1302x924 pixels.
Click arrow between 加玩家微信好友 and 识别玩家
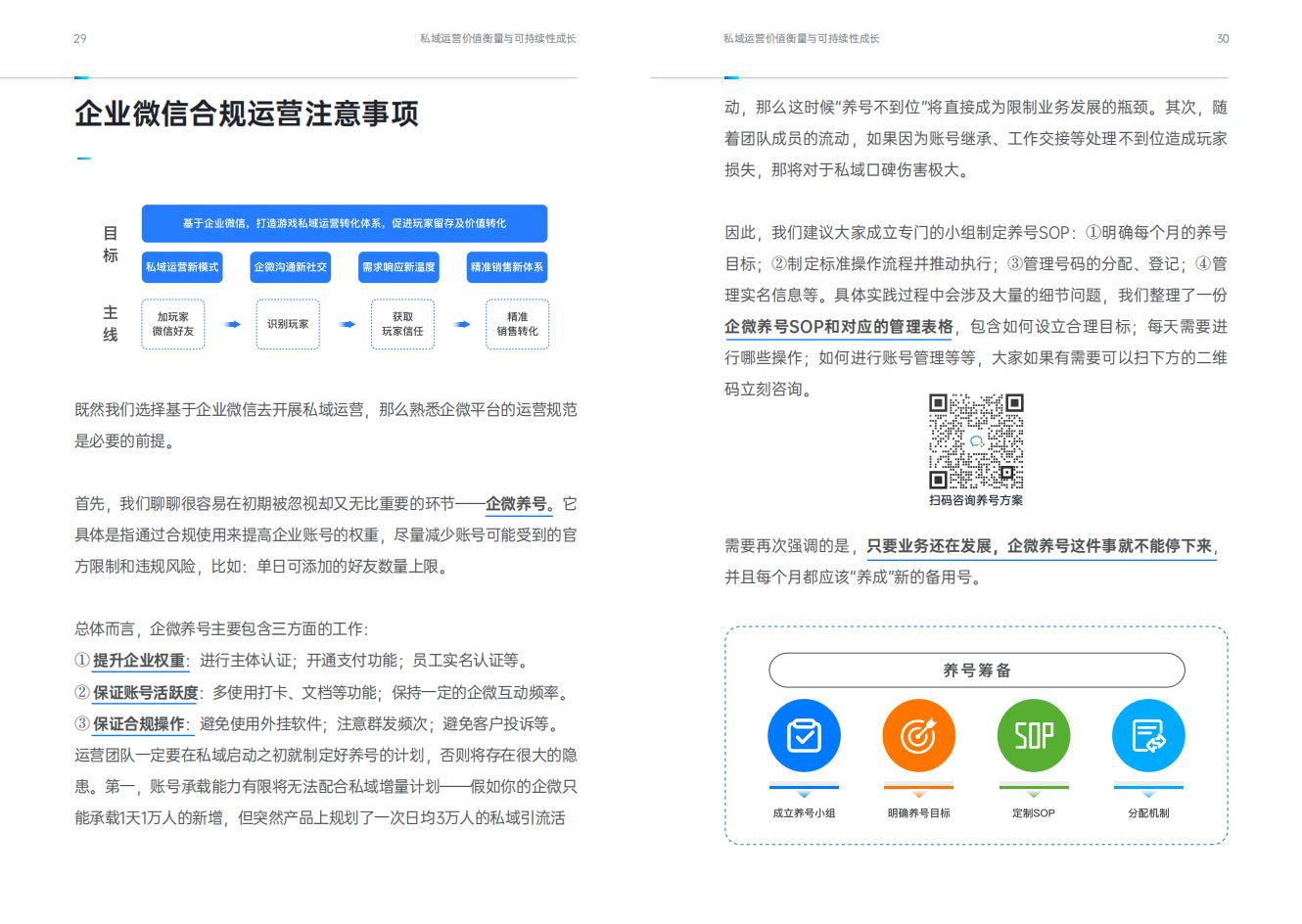click(232, 324)
